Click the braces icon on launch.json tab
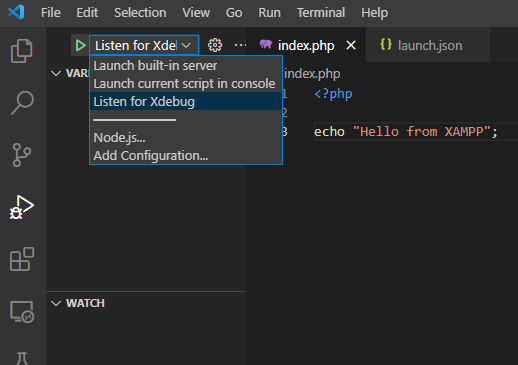 coord(386,44)
